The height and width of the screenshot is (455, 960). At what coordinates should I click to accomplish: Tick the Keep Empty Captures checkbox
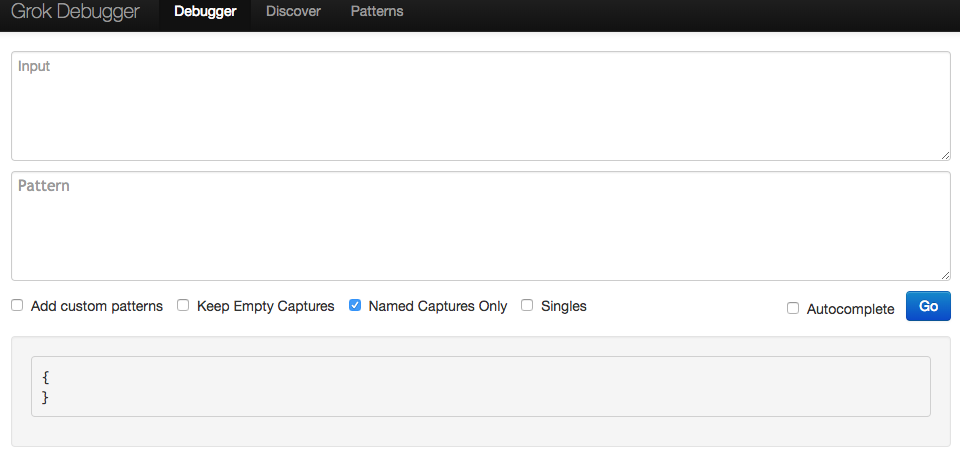183,306
